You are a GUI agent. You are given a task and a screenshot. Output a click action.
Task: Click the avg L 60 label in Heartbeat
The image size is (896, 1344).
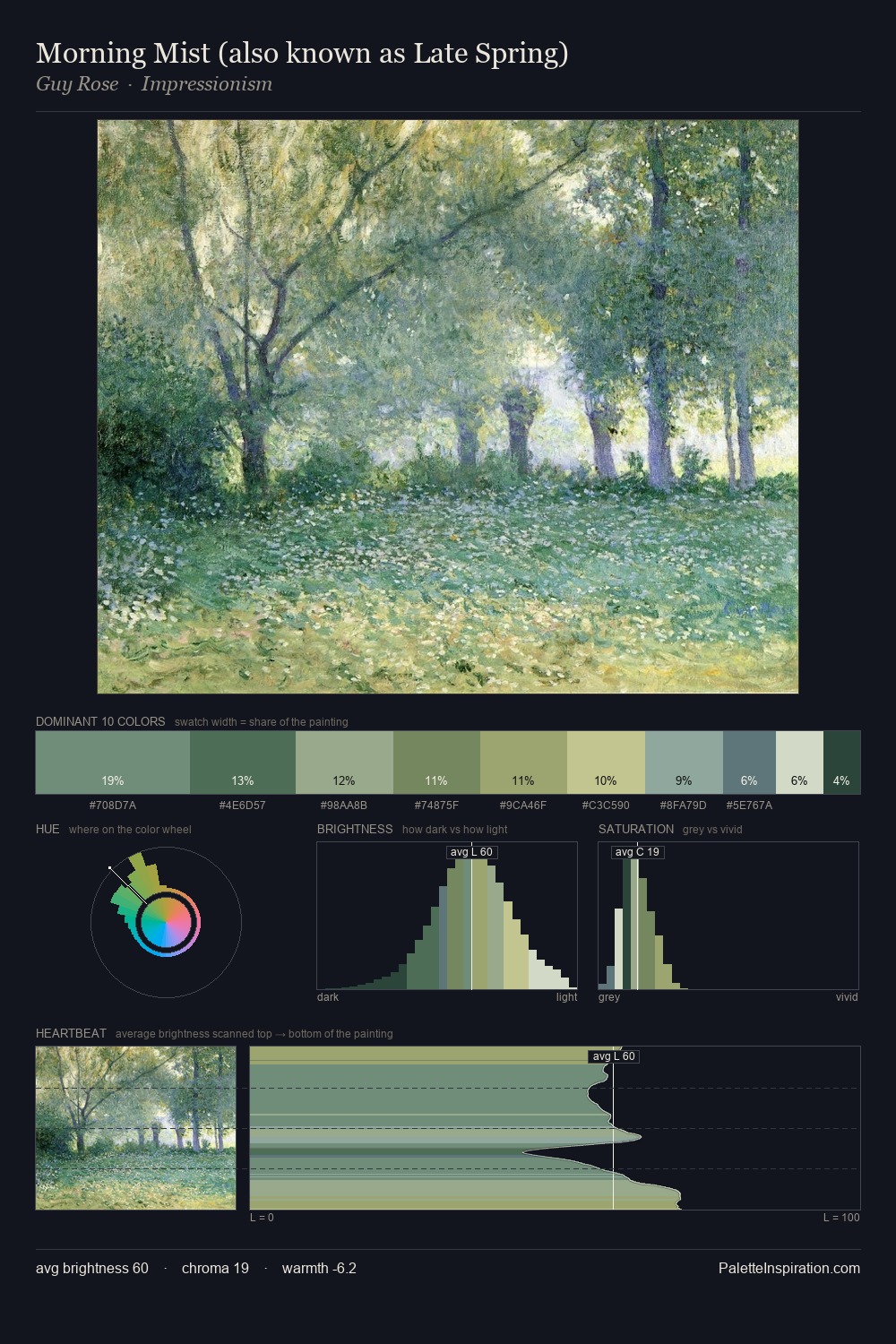(x=614, y=1056)
